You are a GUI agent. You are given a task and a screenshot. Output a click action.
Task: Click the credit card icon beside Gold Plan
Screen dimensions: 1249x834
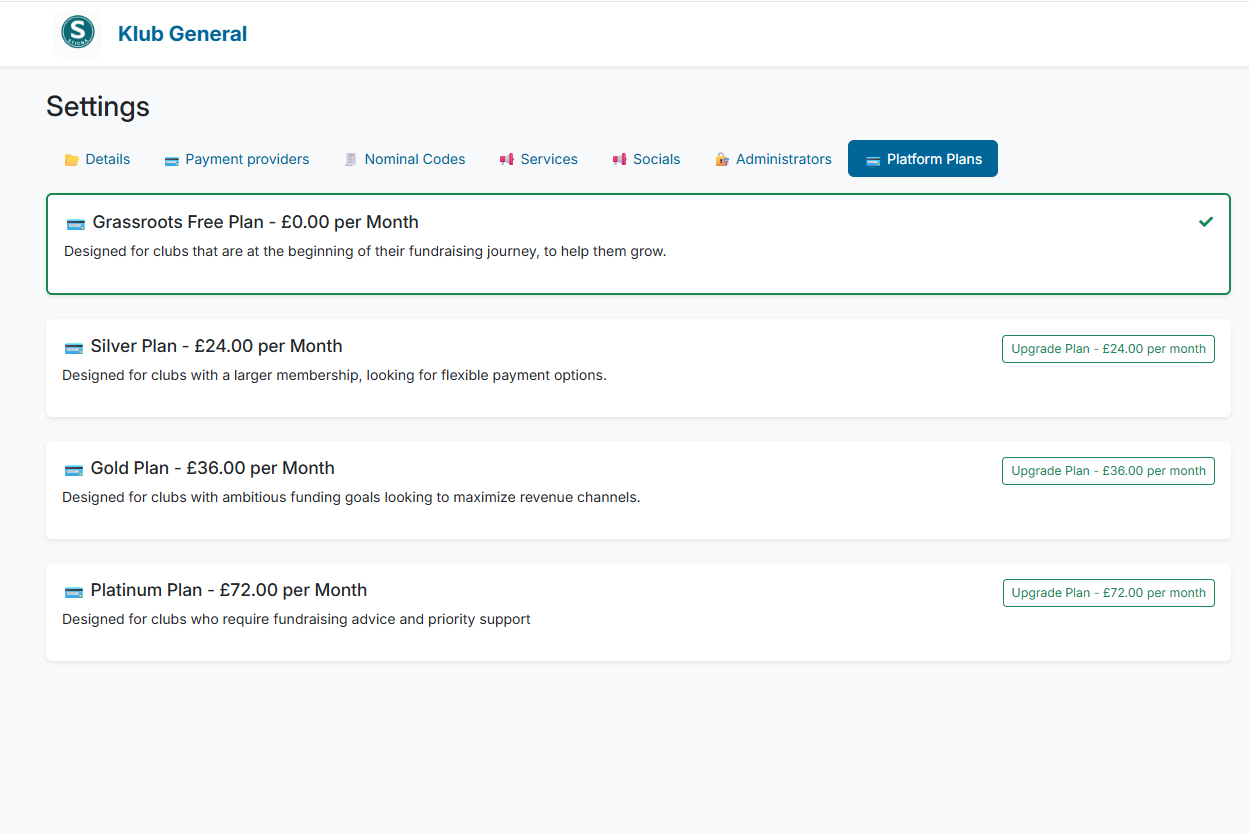[74, 469]
